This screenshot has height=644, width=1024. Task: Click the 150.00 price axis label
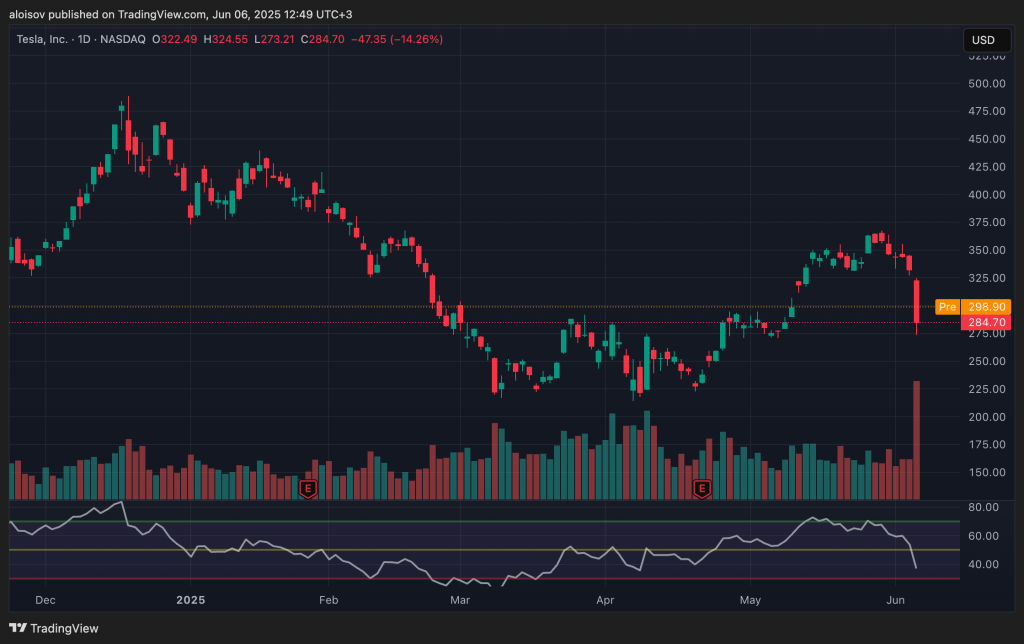(x=987, y=472)
